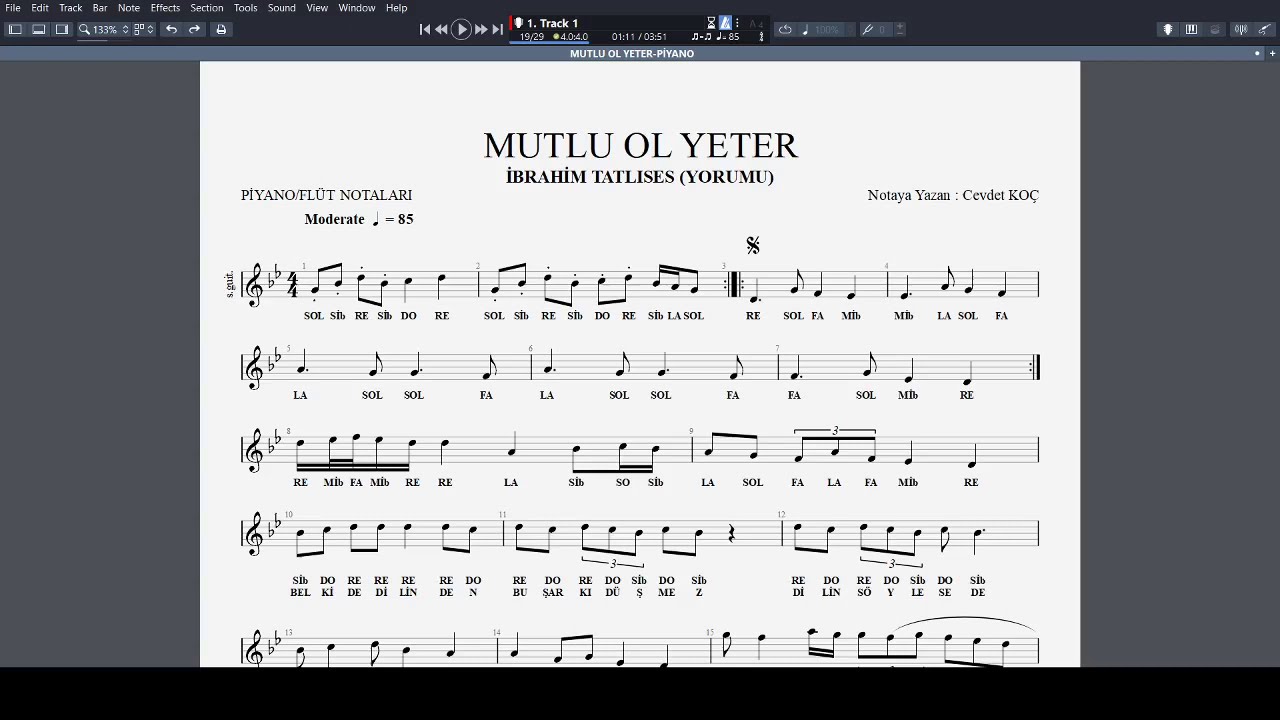This screenshot has width=1280, height=720.
Task: Open the Track menu
Action: [x=71, y=8]
